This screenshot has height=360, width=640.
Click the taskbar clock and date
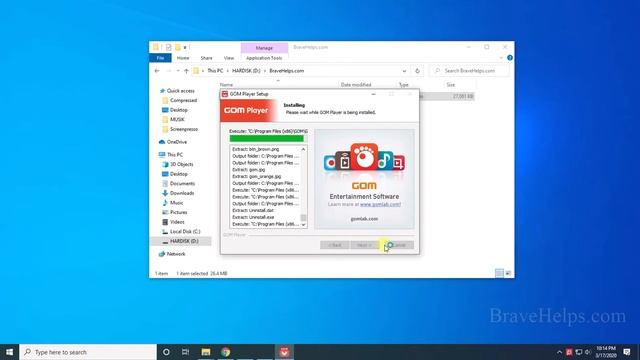[x=606, y=352]
